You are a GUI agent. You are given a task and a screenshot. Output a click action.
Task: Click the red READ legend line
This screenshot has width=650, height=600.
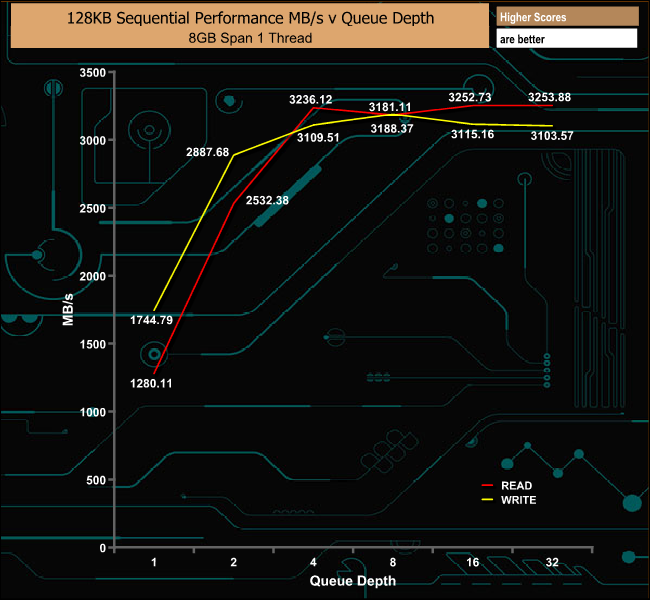(487, 485)
